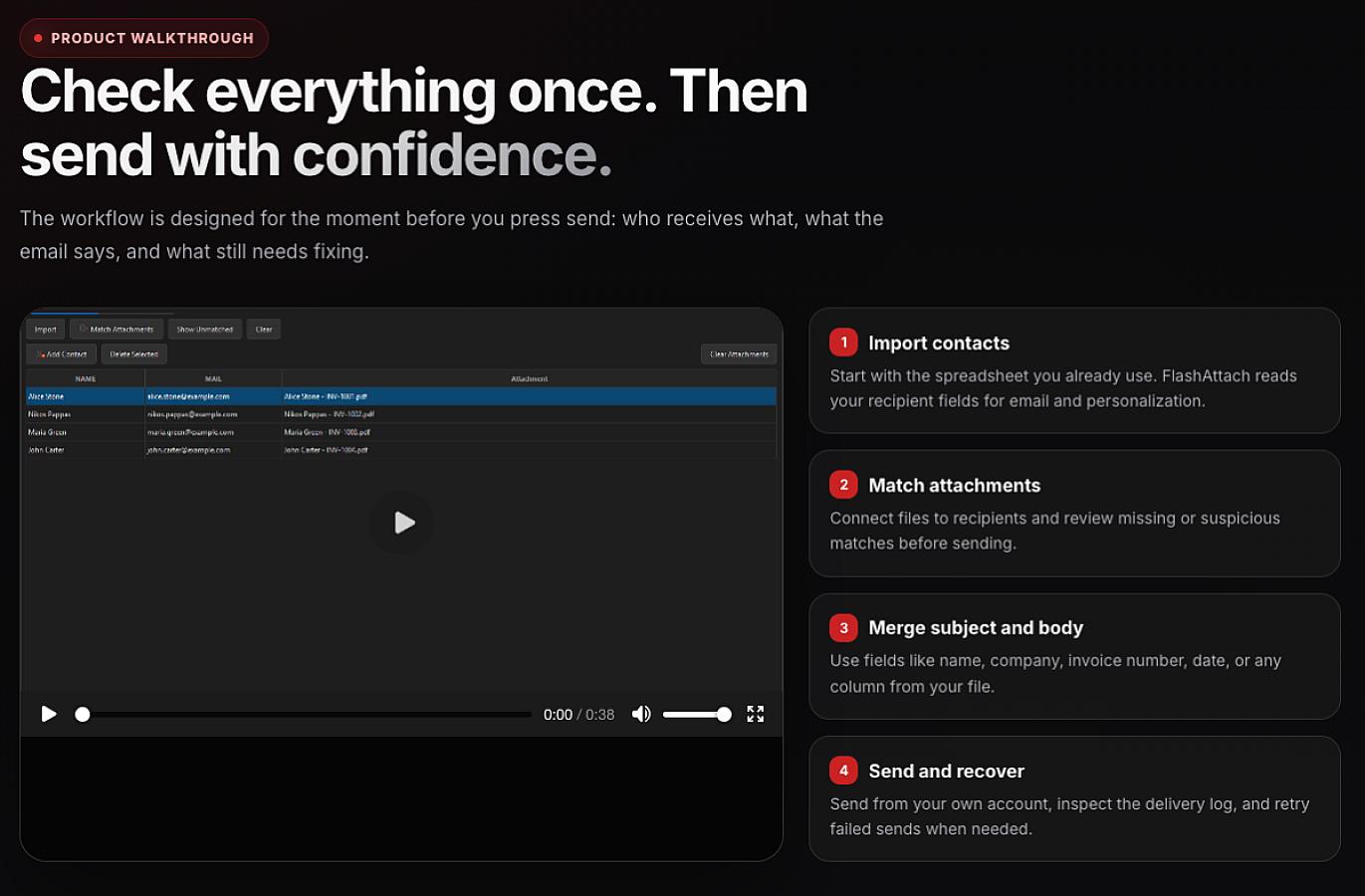1365x896 pixels.
Task: Click the Attachment column header in preview
Action: [530, 379]
